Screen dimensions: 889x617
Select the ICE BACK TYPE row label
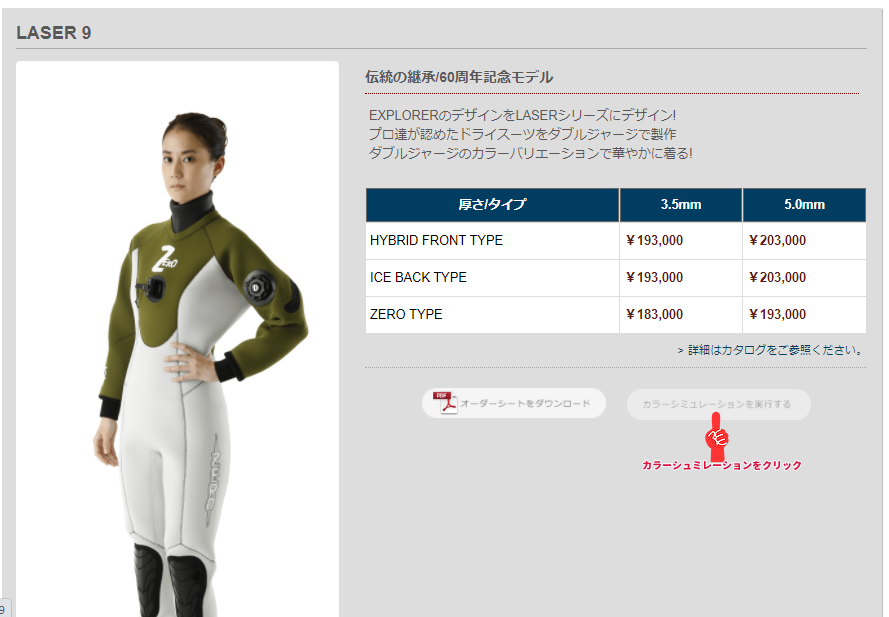418,277
